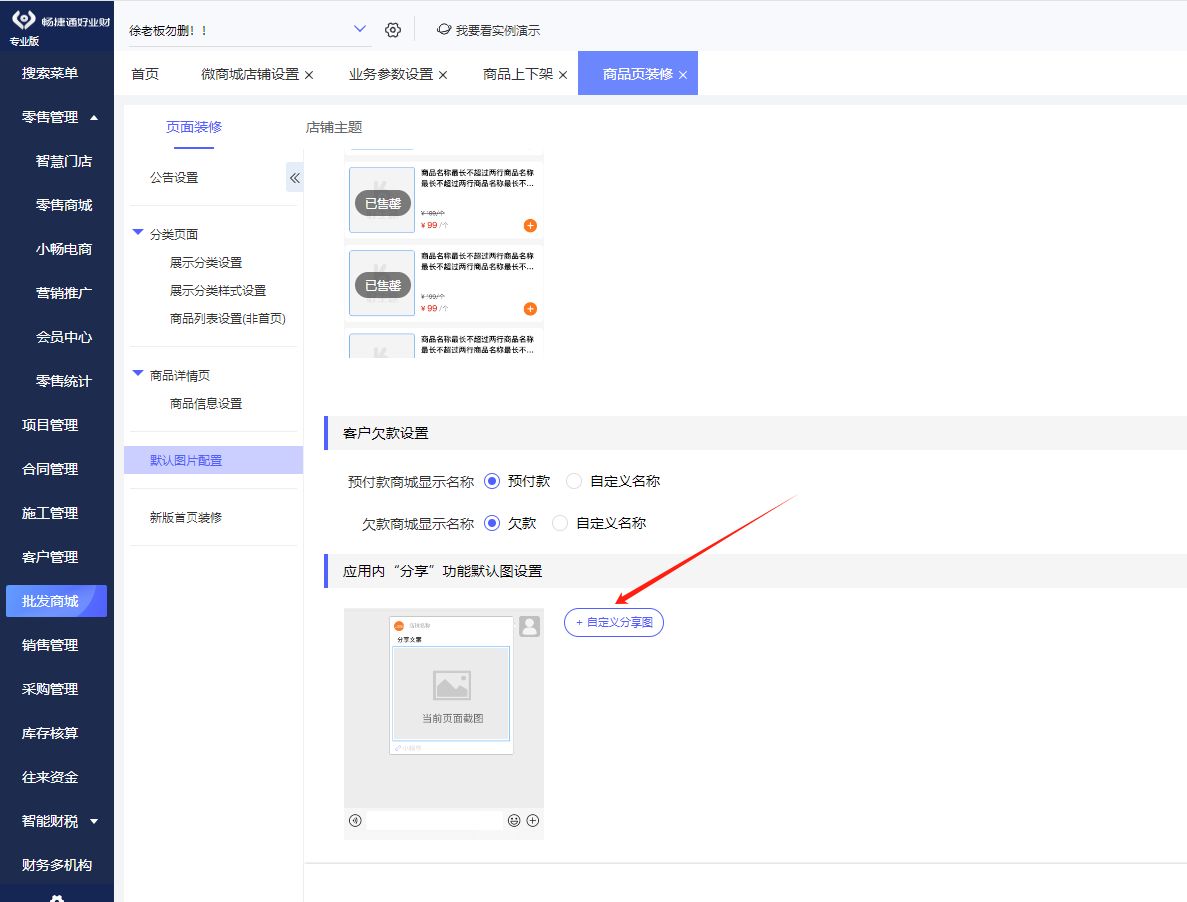
Task: Click the 当前页面截图 share preview thumbnail
Action: tap(451, 693)
